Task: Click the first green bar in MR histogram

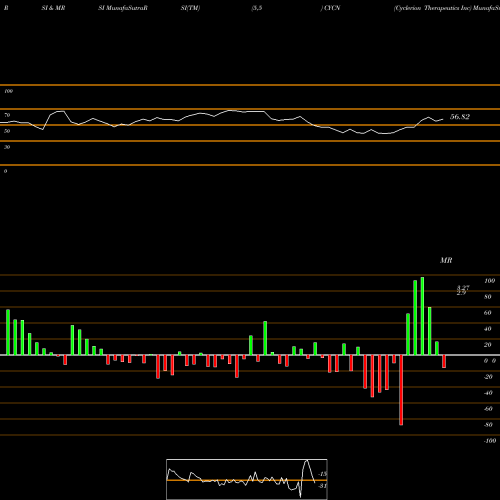Action: (x=8, y=332)
